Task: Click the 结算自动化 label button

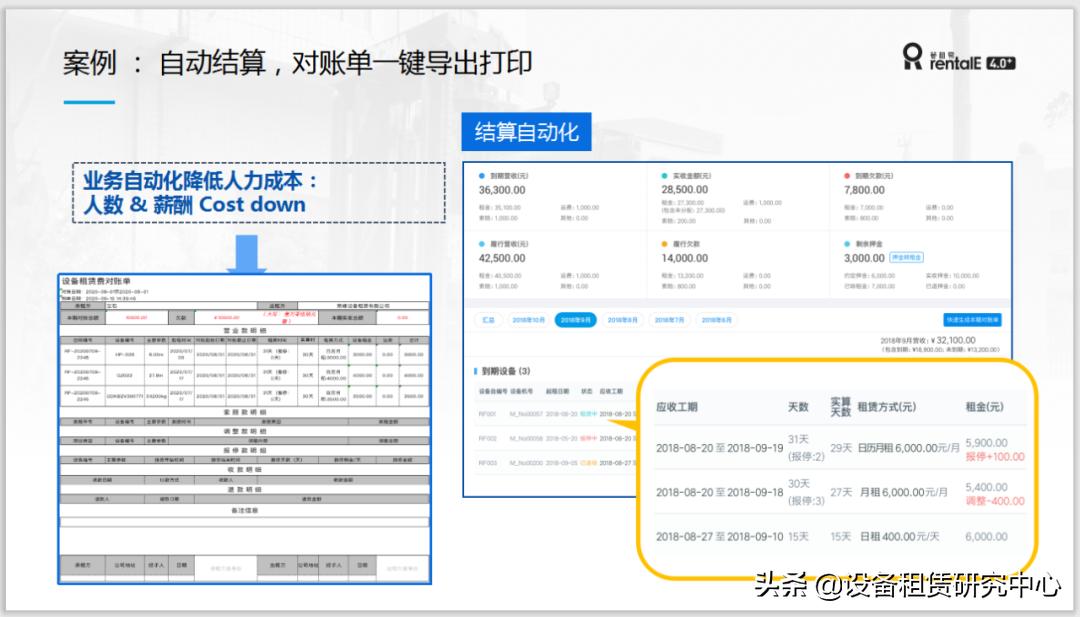Action: pos(527,131)
